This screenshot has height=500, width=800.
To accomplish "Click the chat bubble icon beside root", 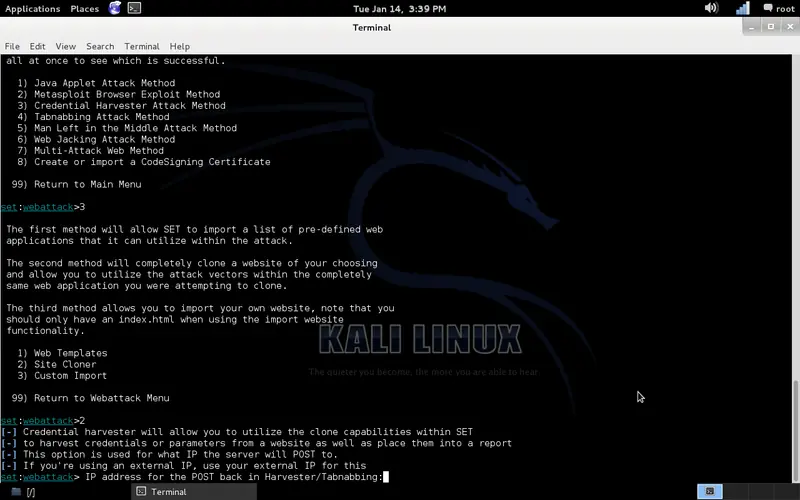I will coord(768,8).
